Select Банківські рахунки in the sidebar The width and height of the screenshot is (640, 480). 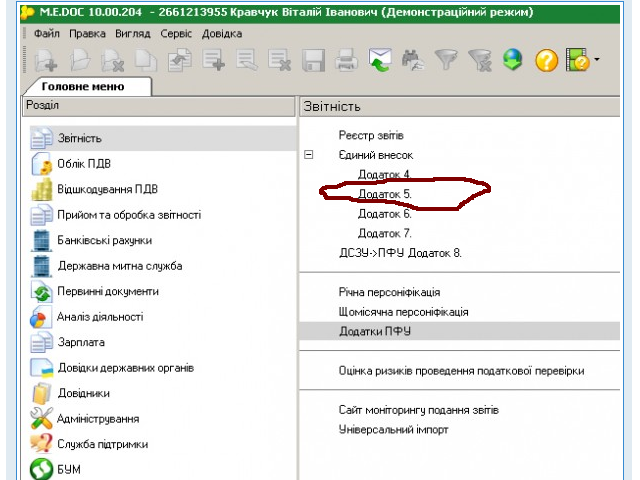(105, 240)
